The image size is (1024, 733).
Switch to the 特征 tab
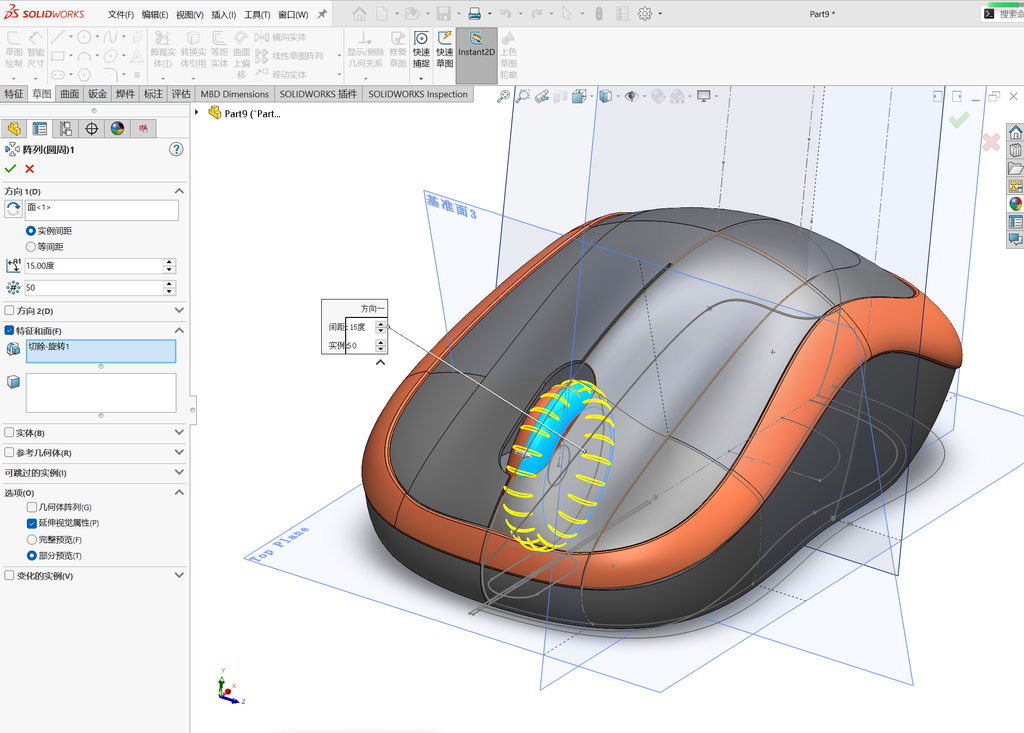[14, 94]
